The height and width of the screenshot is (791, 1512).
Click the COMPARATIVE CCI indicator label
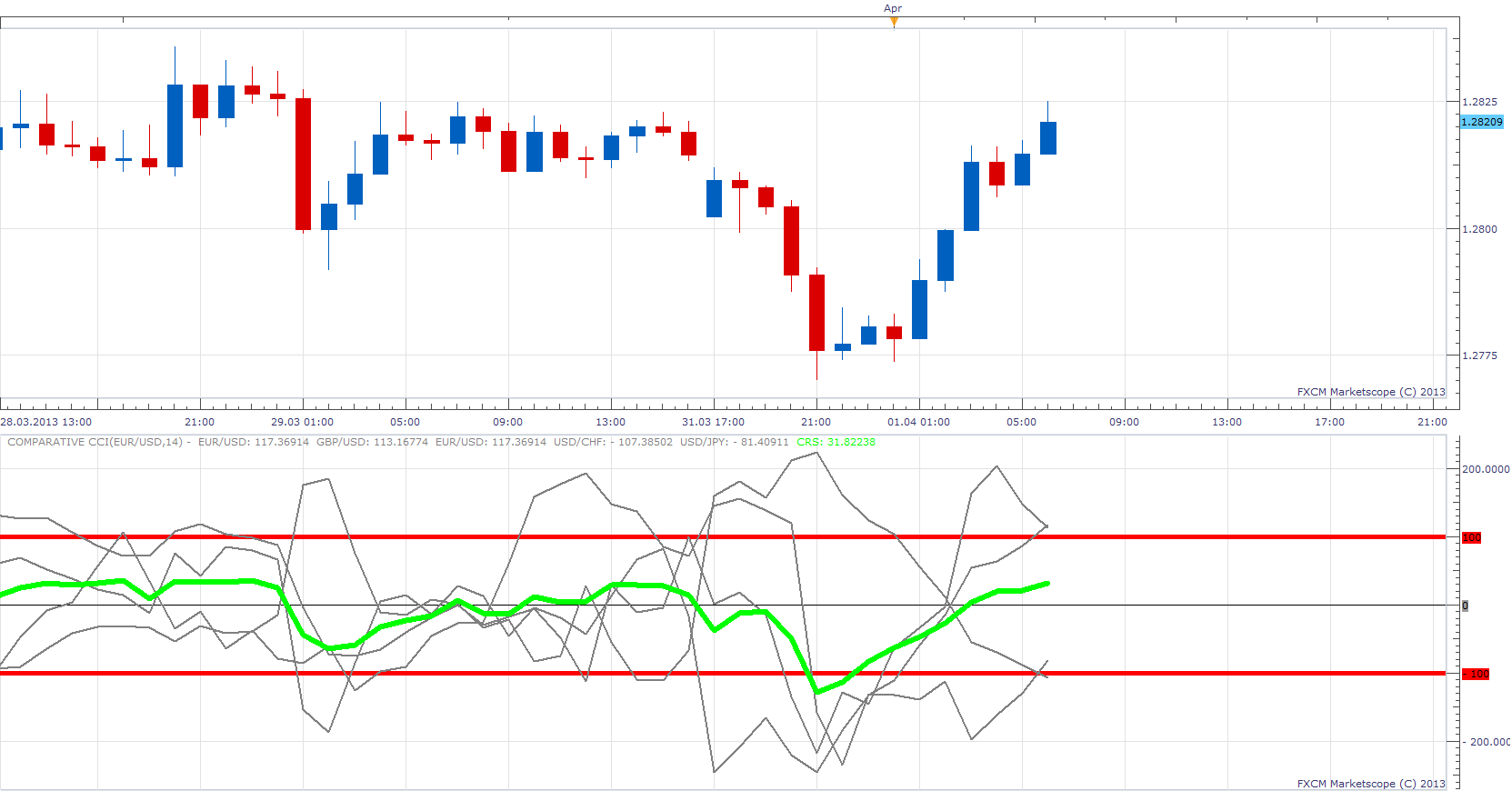click(x=95, y=442)
